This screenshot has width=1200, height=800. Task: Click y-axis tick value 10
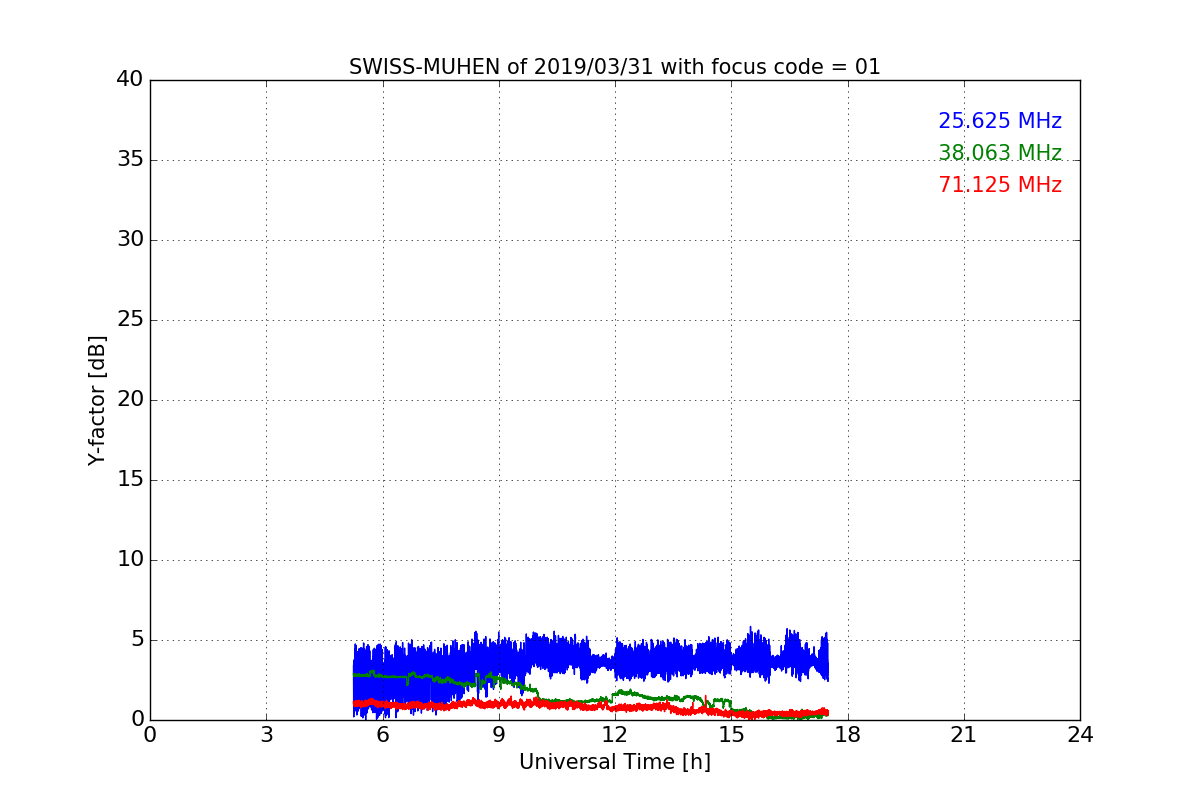[x=130, y=559]
